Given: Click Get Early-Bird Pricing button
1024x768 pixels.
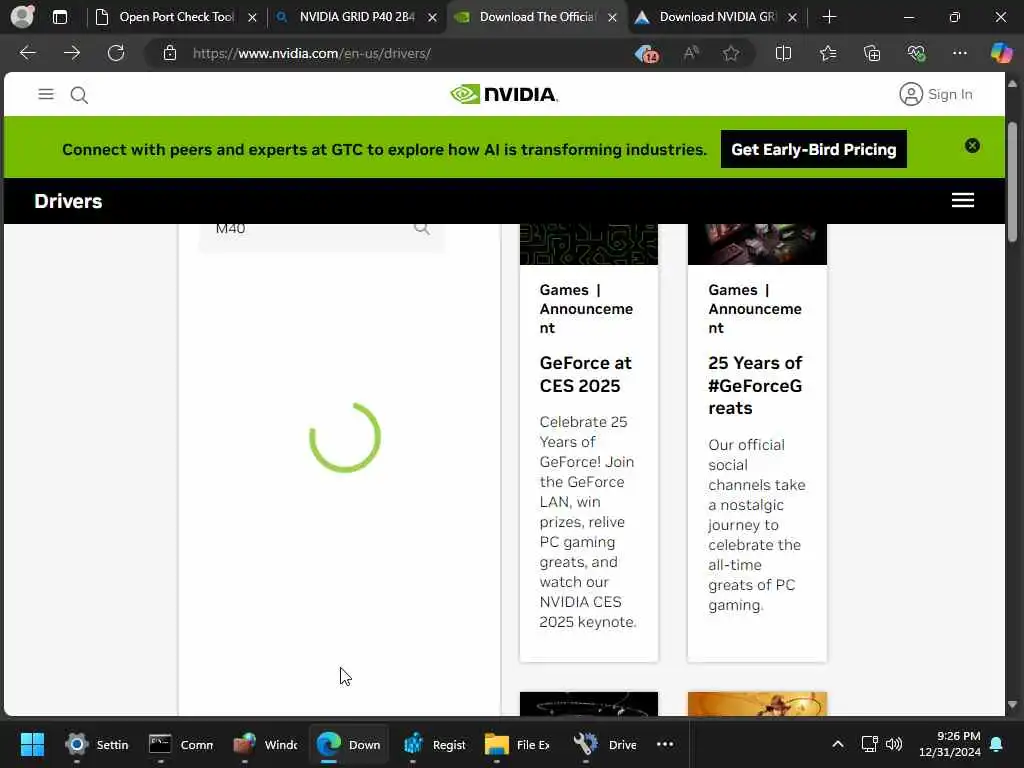Looking at the screenshot, I should (x=814, y=149).
